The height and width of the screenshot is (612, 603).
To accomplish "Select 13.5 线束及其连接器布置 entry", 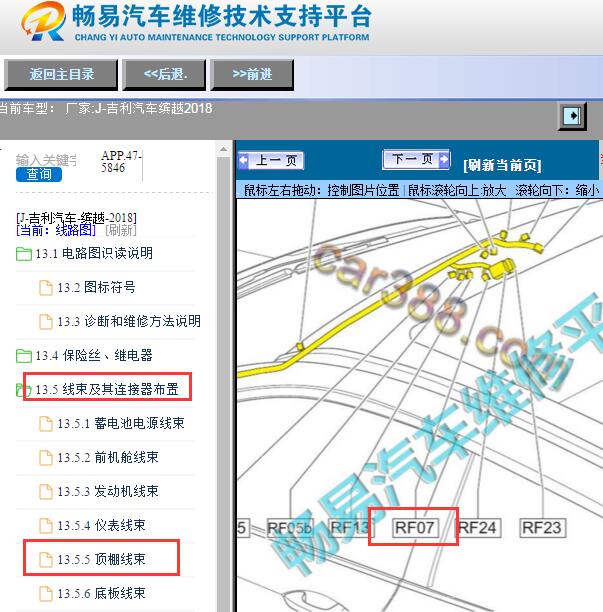I will 107,390.
